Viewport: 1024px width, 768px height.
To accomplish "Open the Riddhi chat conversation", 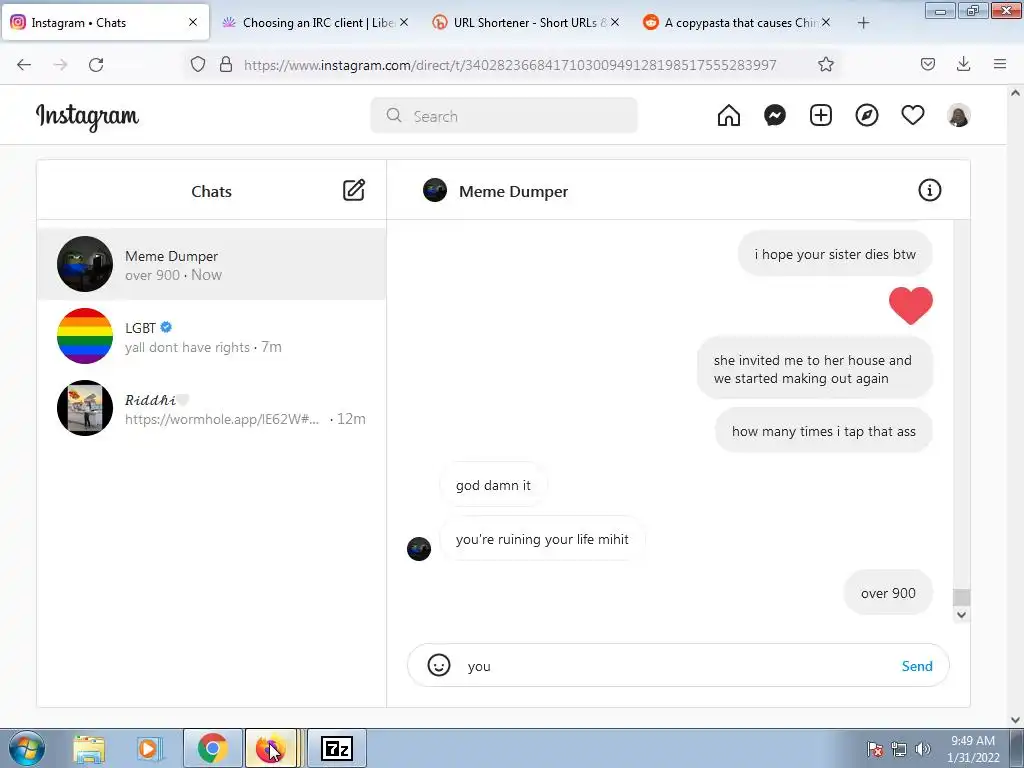I will [212, 408].
